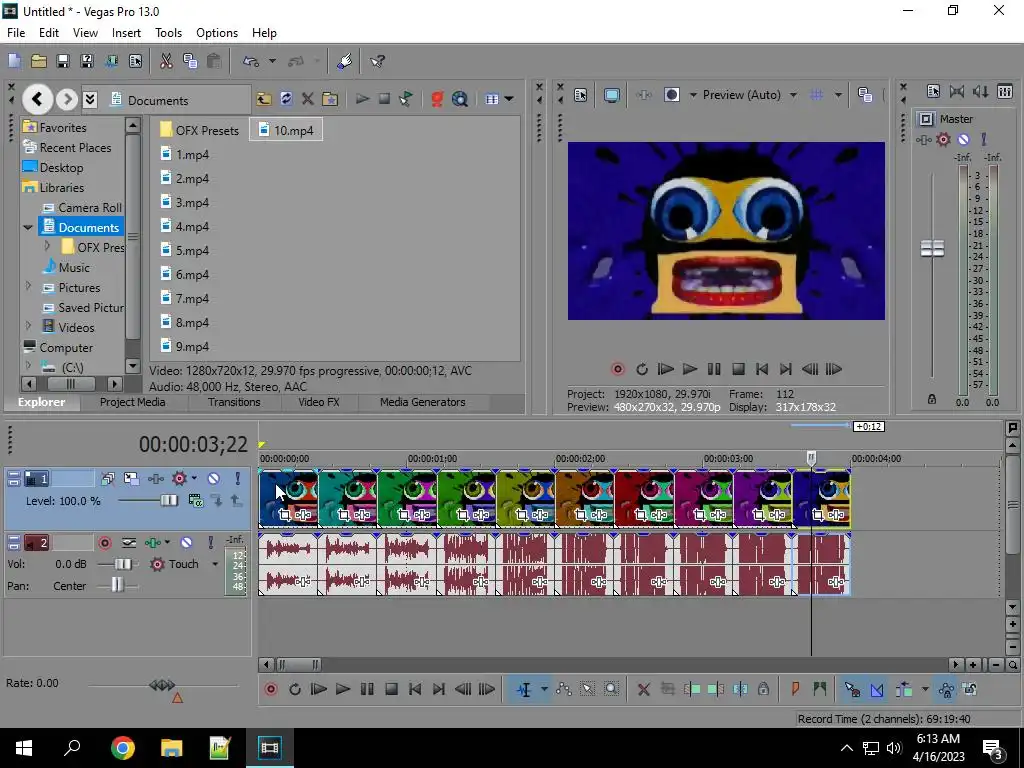Viewport: 1024px width, 768px height.
Task: Open Project Properties from the main toolbar
Action: pos(135,61)
